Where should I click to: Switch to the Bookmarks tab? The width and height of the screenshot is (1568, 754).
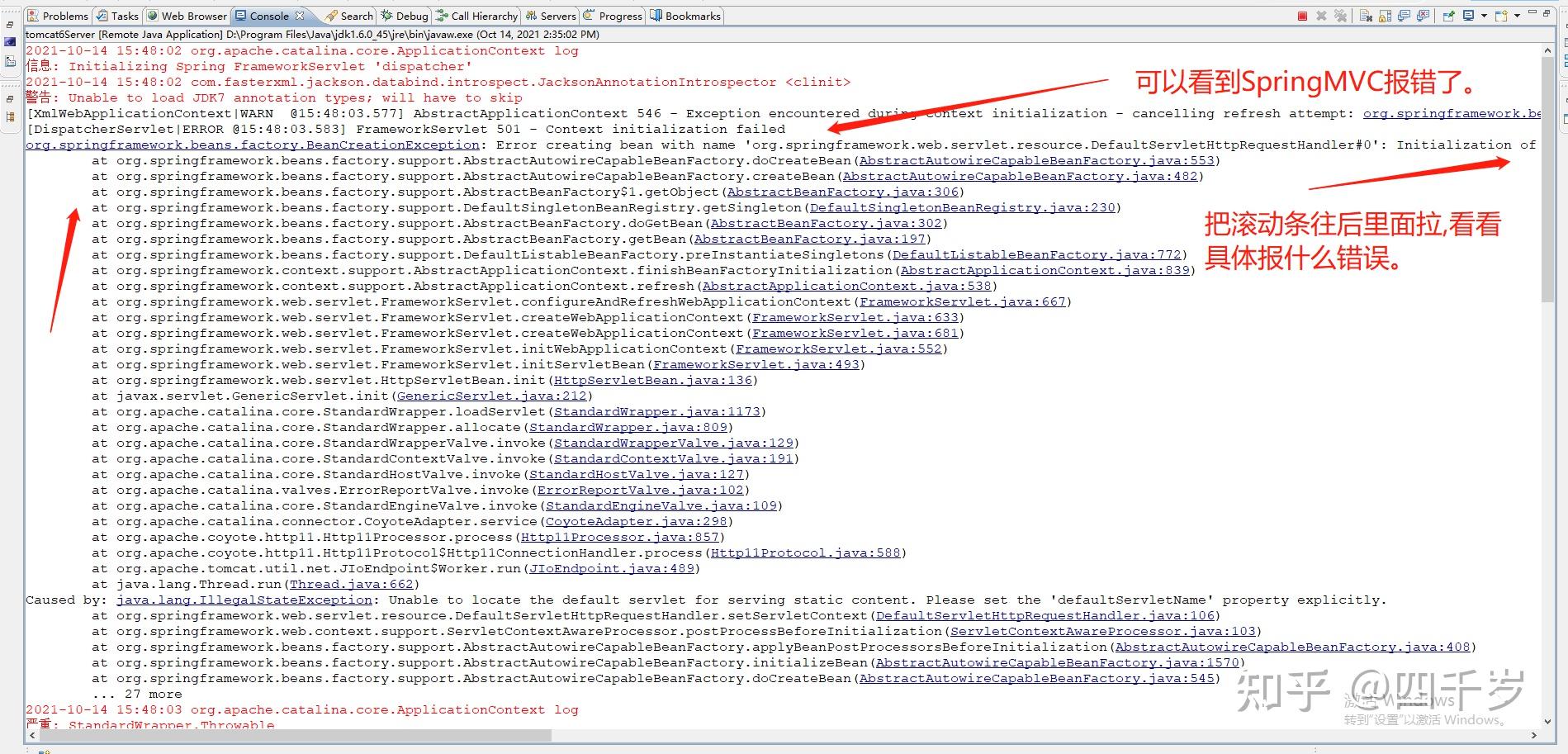pyautogui.click(x=686, y=16)
